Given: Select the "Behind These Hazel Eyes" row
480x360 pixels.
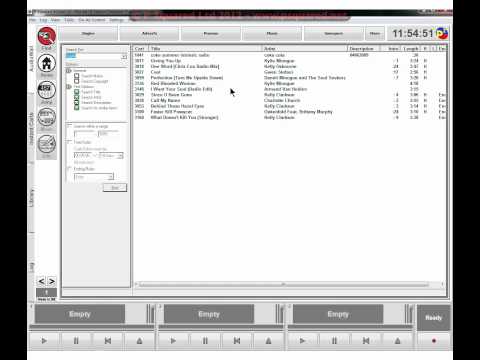Looking at the screenshot, I should click(x=289, y=106).
